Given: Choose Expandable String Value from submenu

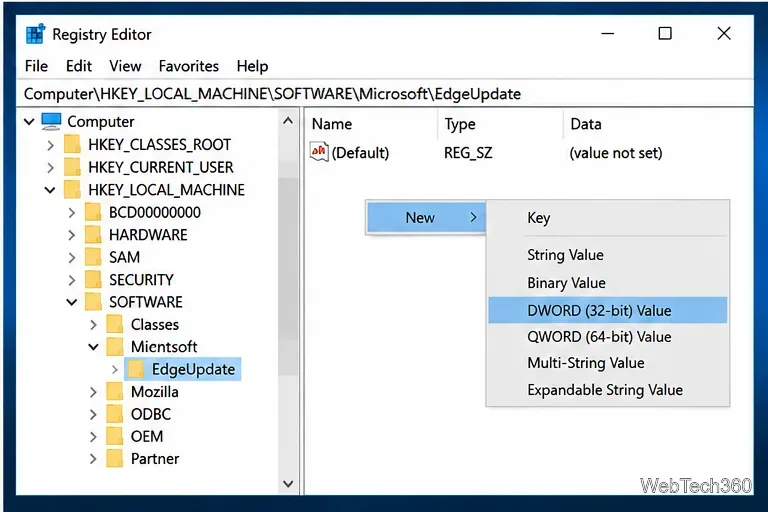Looking at the screenshot, I should point(607,390).
